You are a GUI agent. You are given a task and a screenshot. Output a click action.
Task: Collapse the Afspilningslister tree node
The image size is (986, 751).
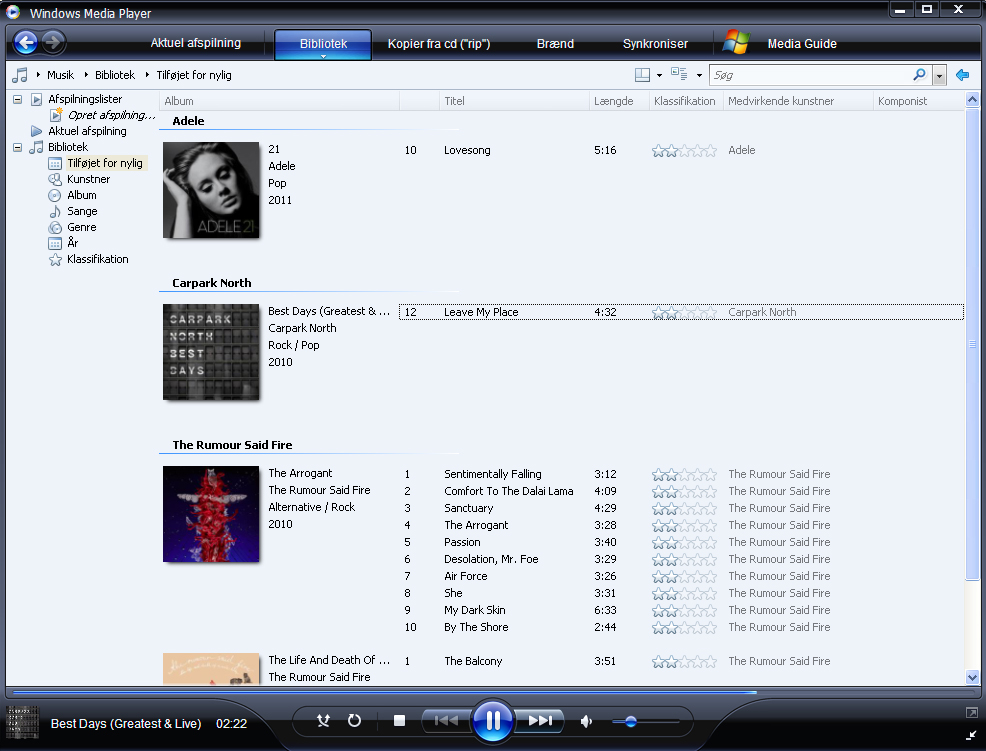pos(18,99)
